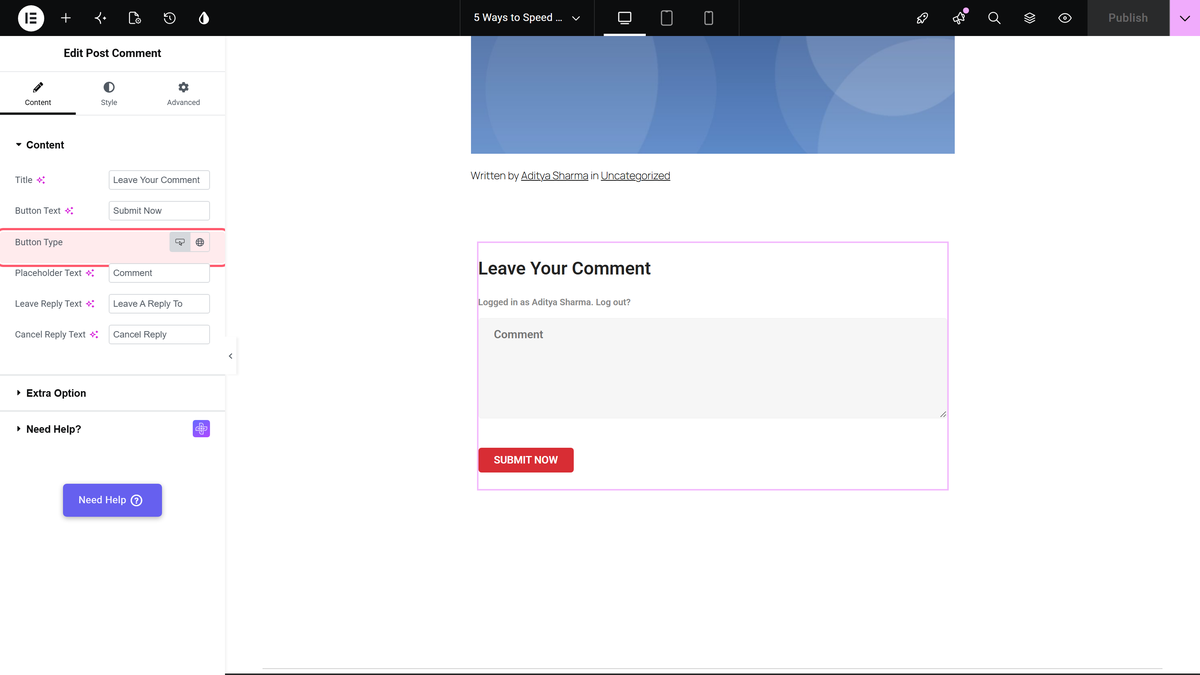Open page title dropdown '5 Ways to Speed'
Screen dimensions: 1200x675
(527, 18)
